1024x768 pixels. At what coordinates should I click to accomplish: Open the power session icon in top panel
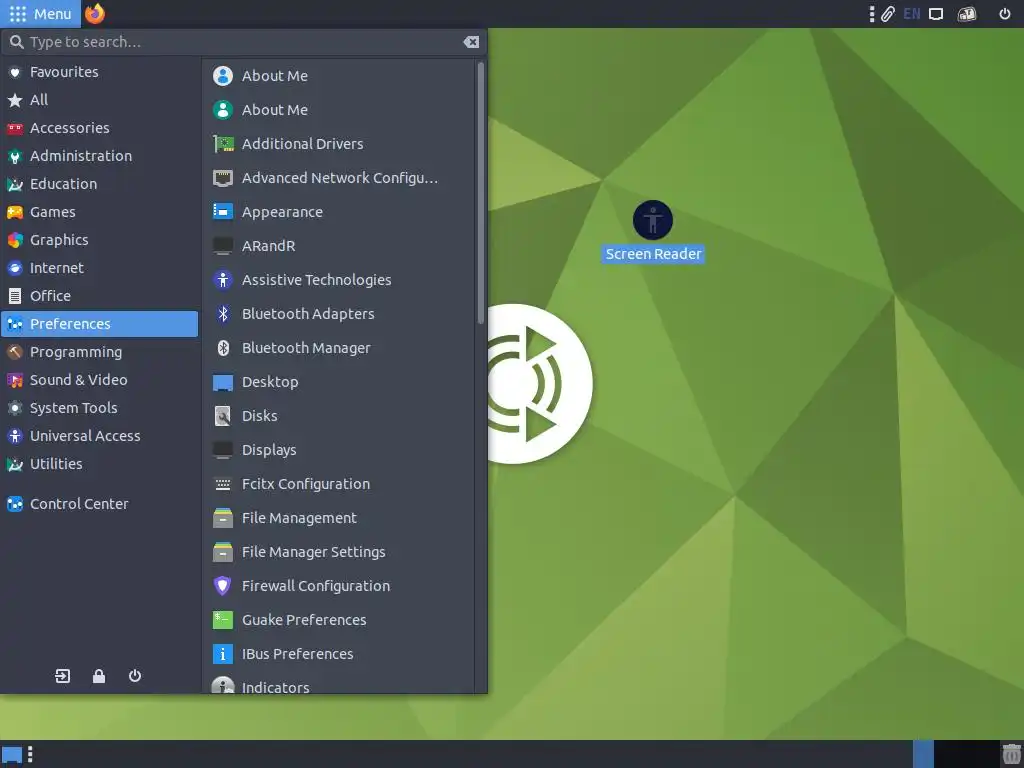(1005, 14)
